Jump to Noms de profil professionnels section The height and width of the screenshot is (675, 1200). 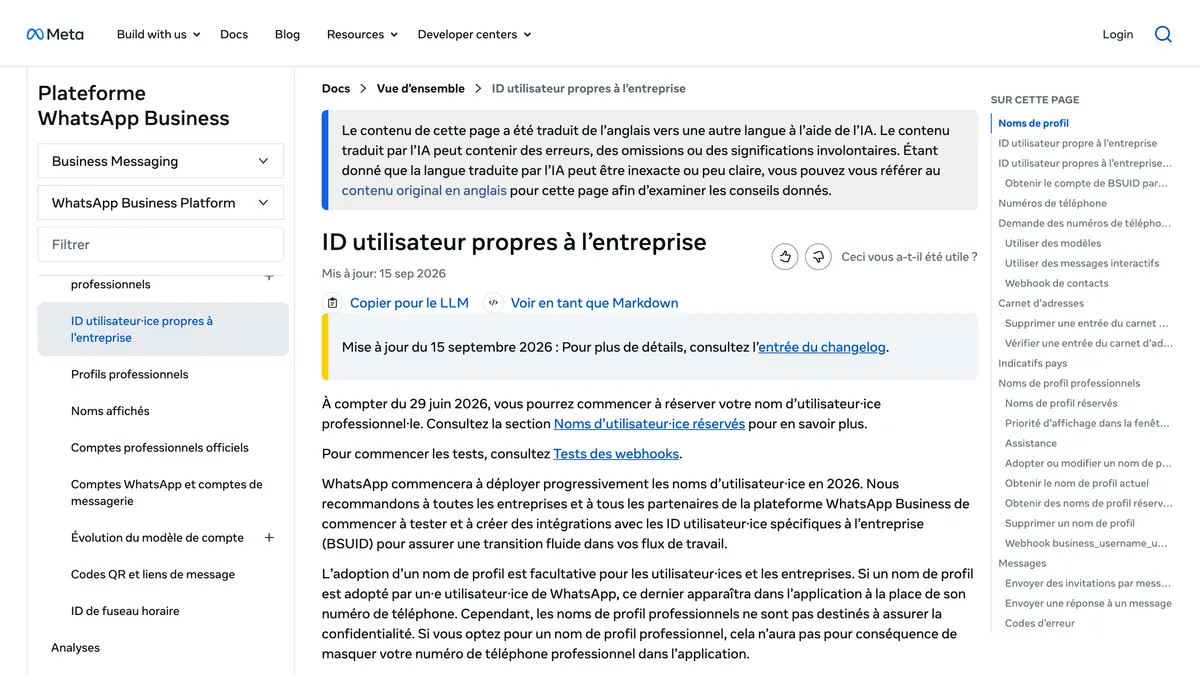[1069, 383]
